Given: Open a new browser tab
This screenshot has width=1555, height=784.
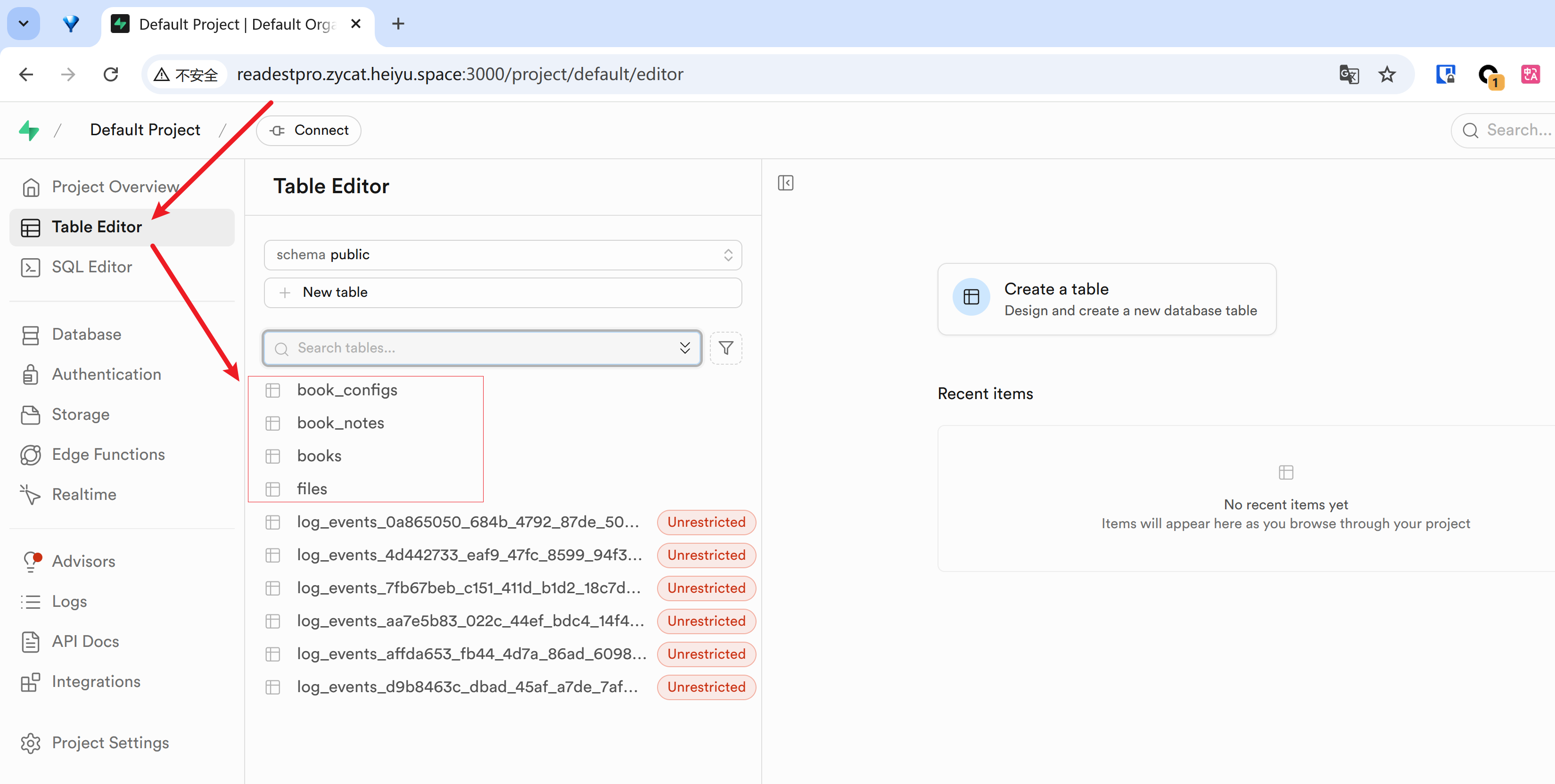Looking at the screenshot, I should coord(398,24).
